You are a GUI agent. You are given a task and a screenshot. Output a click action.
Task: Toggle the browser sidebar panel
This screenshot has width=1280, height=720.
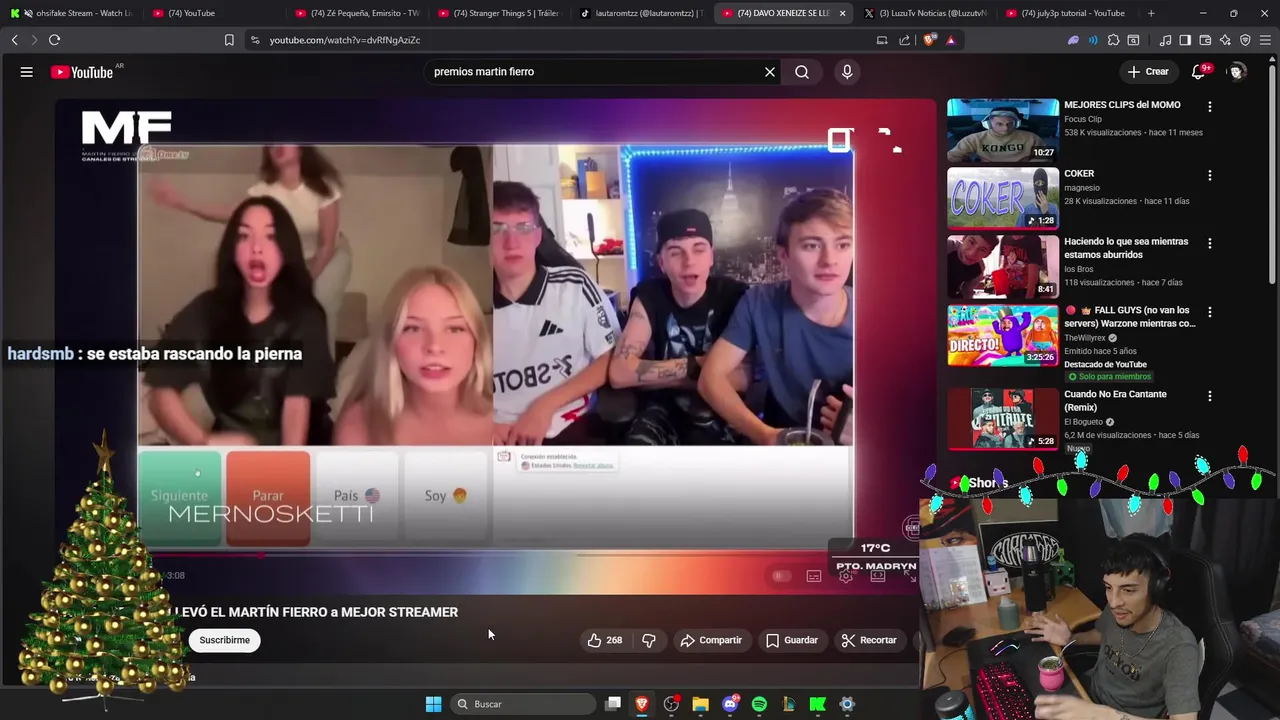pyautogui.click(x=1185, y=40)
